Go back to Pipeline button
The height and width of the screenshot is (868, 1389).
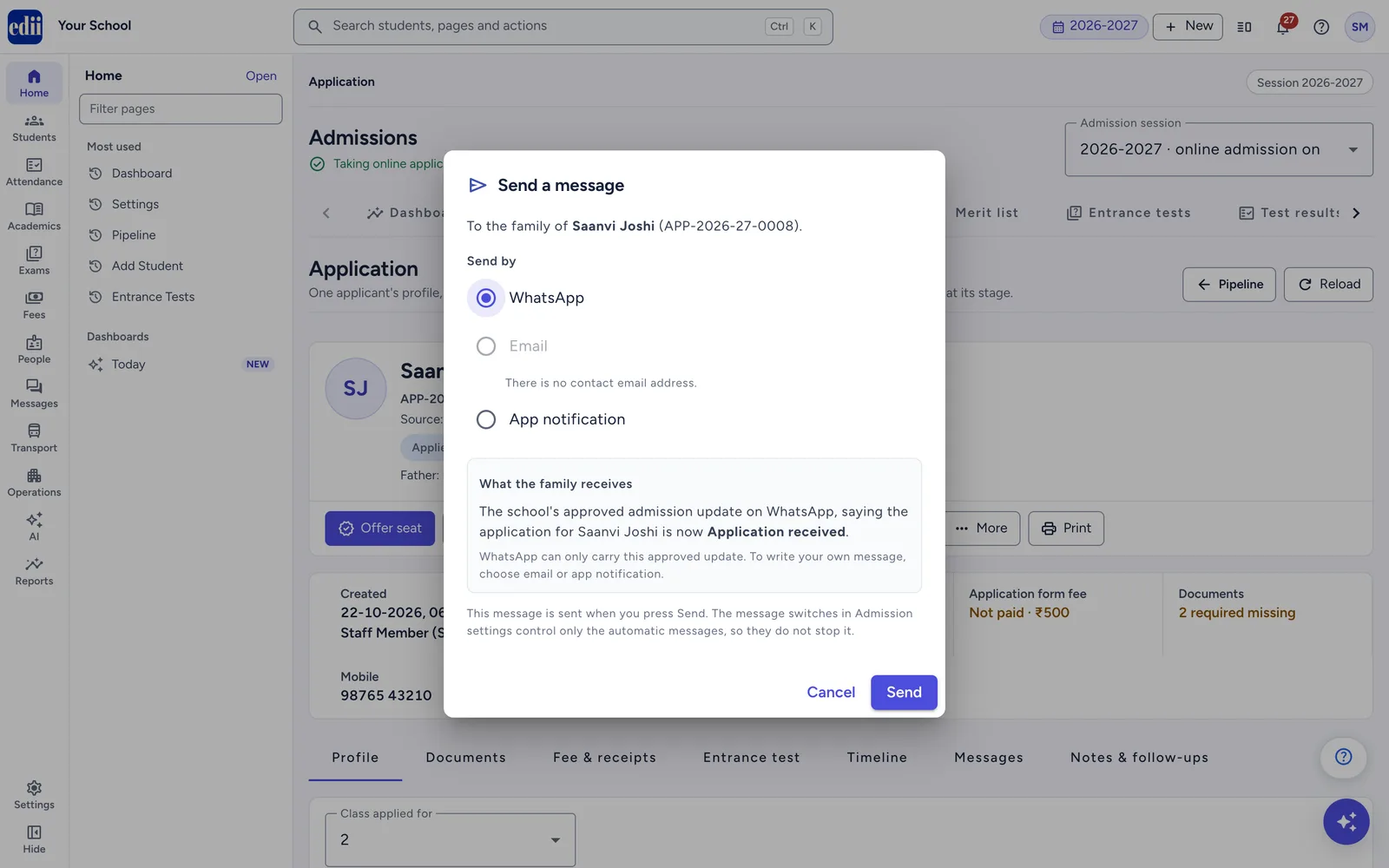1229,285
